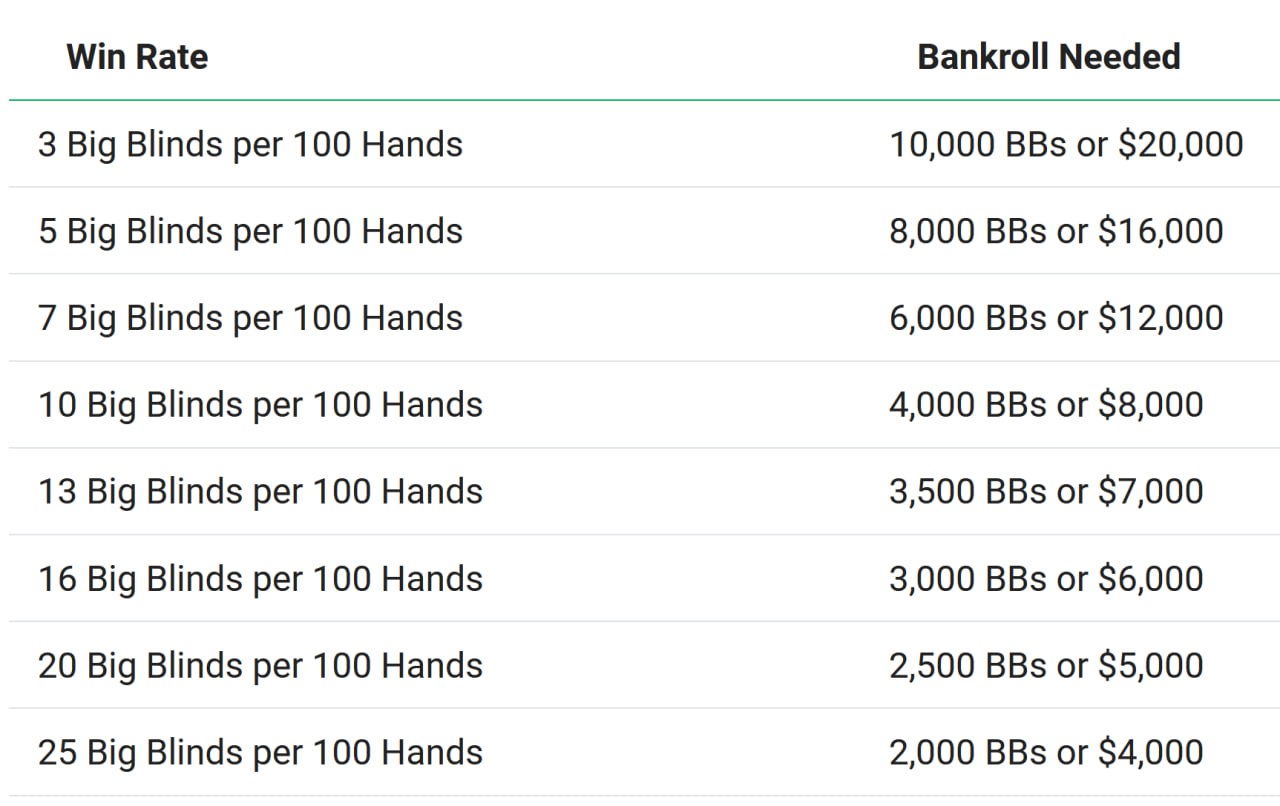Select the 25 Big Blinds per 100 Hands cell
Image resolution: width=1280 pixels, height=806 pixels.
pyautogui.click(x=260, y=753)
